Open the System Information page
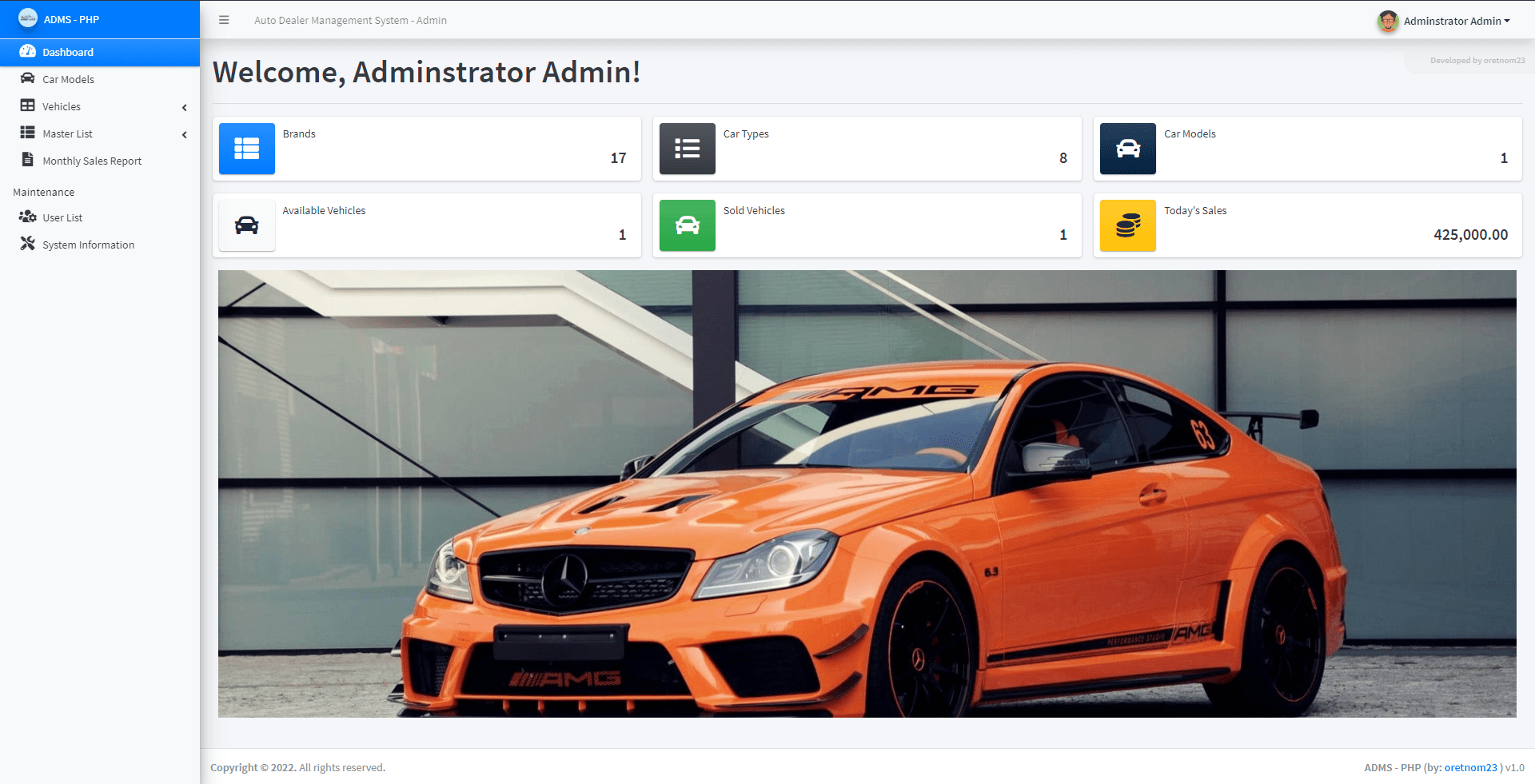This screenshot has height=784, width=1535. [100, 245]
